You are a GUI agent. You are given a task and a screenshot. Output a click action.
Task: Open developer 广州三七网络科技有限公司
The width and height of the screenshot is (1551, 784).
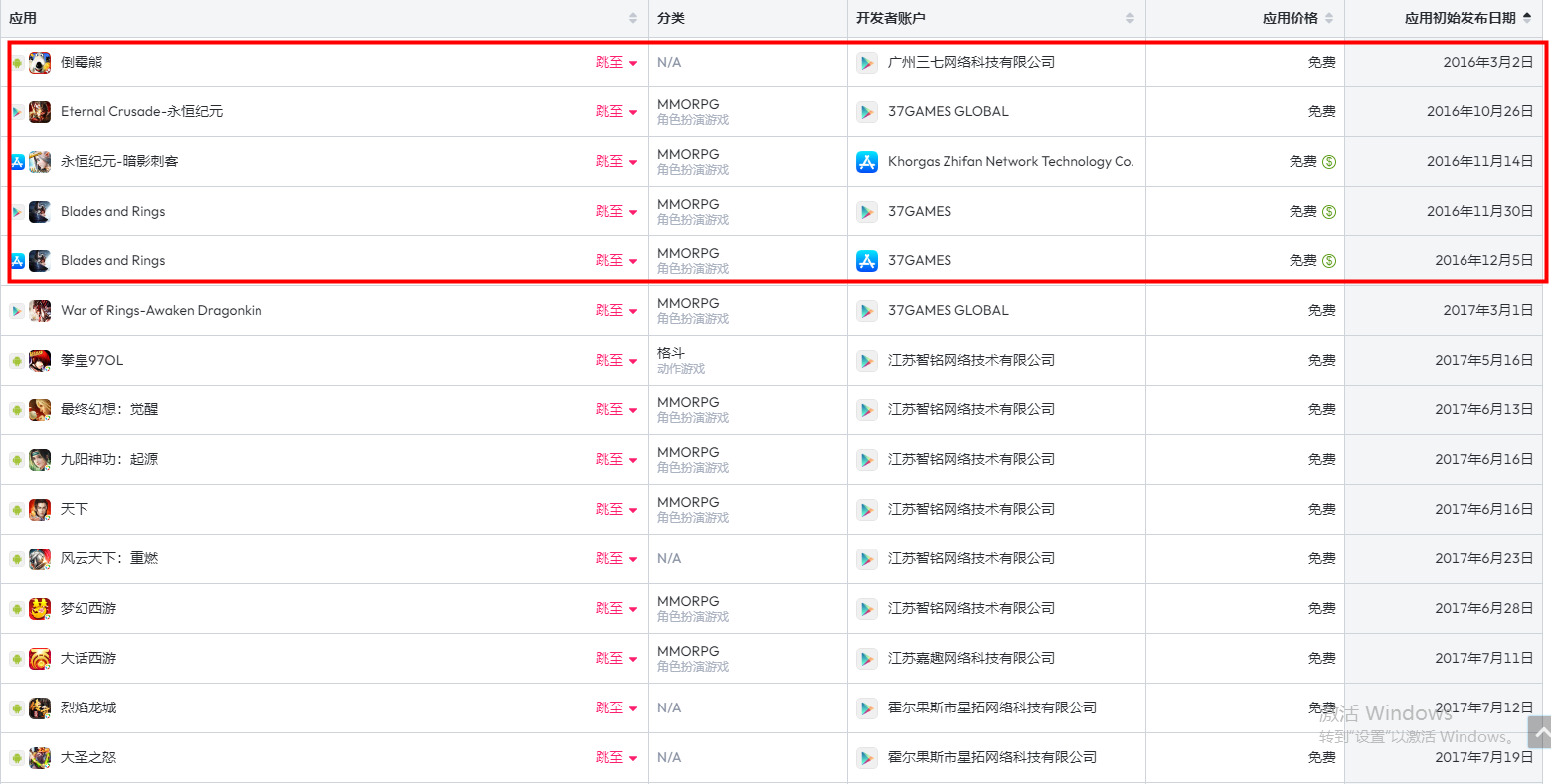(x=971, y=62)
